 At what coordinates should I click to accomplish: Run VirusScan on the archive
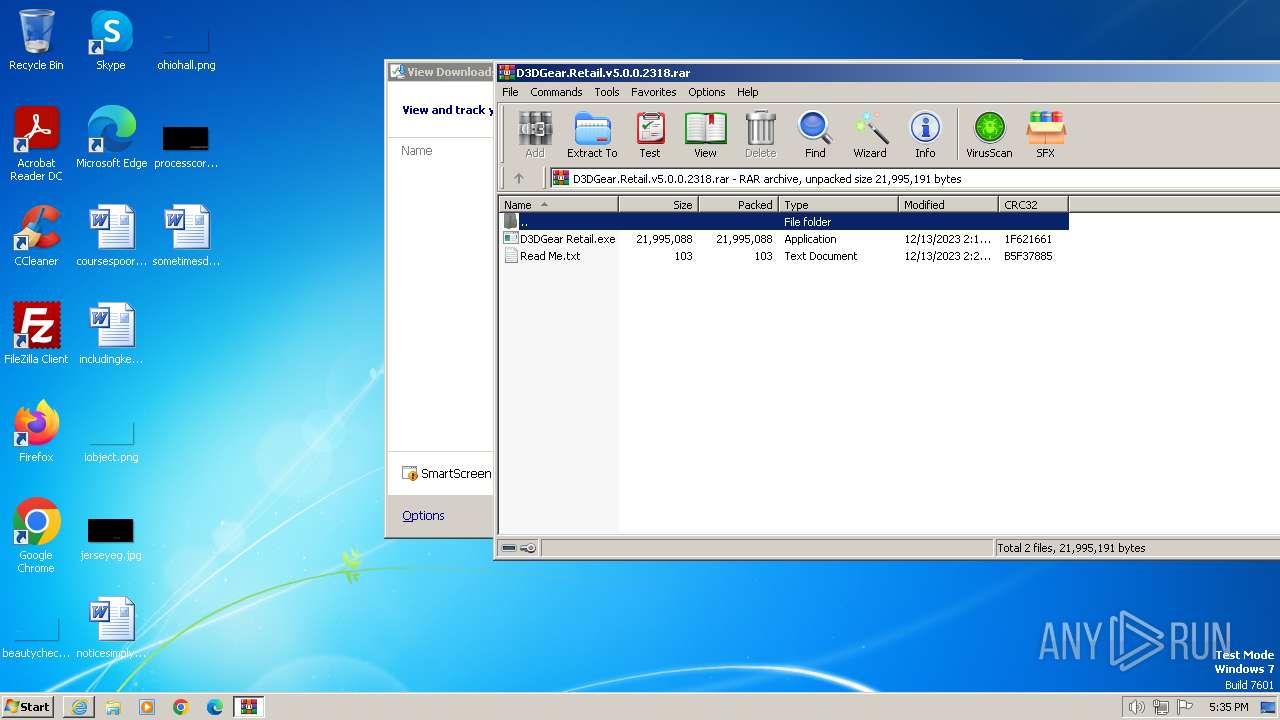(x=989, y=135)
